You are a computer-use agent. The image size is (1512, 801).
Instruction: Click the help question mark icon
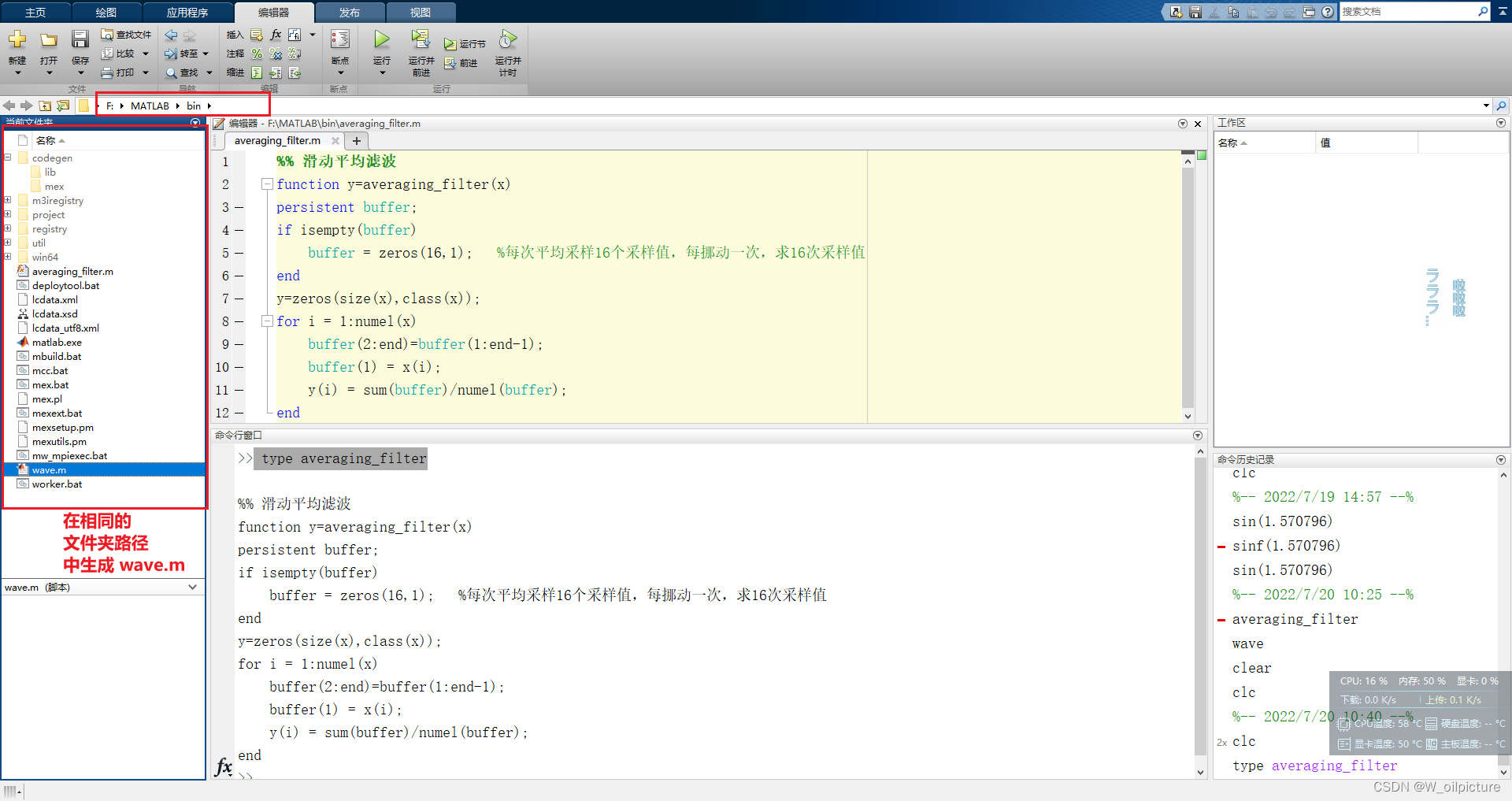[1328, 12]
